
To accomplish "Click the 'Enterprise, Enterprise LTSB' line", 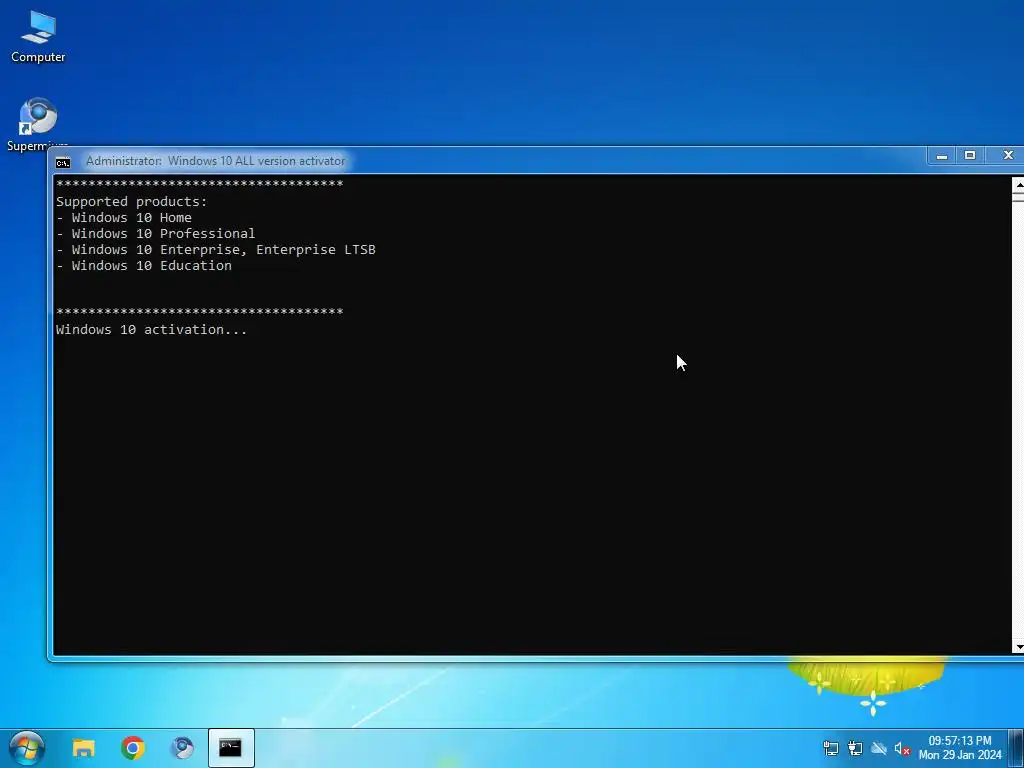I will point(216,249).
